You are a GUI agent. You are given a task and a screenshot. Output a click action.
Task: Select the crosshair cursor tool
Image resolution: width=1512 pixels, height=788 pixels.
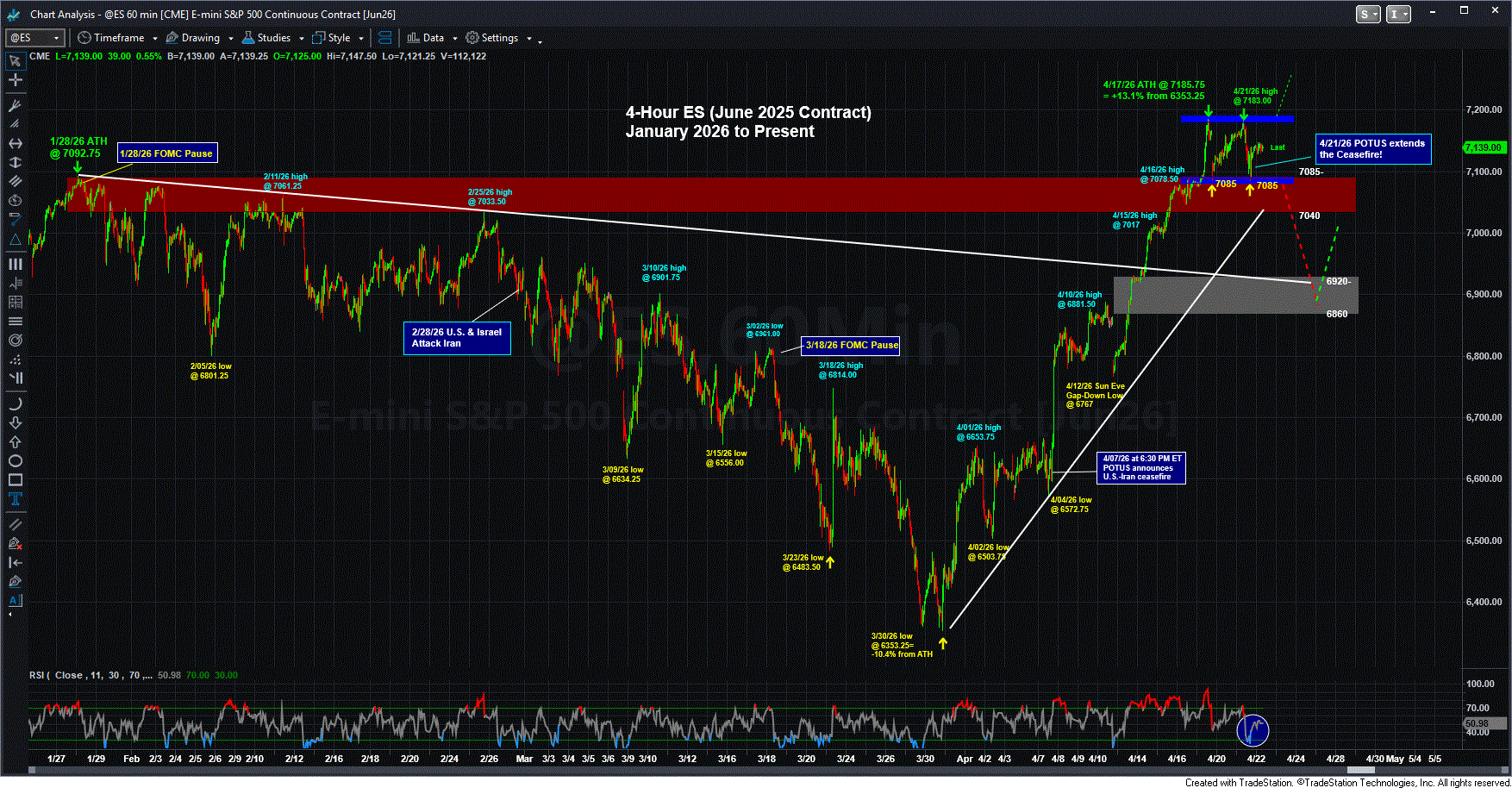(x=15, y=80)
